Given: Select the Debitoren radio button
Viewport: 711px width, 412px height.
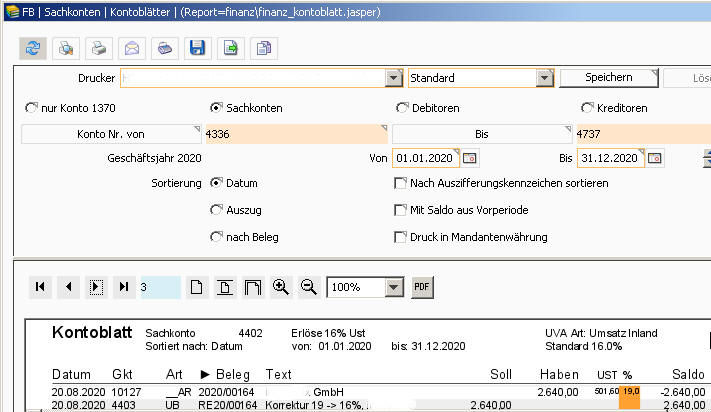Looking at the screenshot, I should pos(403,108).
